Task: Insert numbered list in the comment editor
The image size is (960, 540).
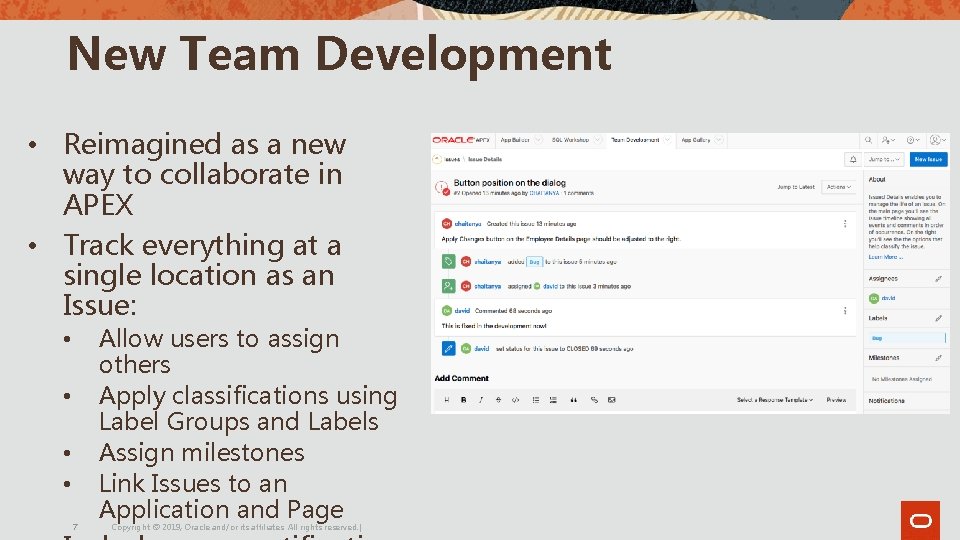Action: (553, 400)
